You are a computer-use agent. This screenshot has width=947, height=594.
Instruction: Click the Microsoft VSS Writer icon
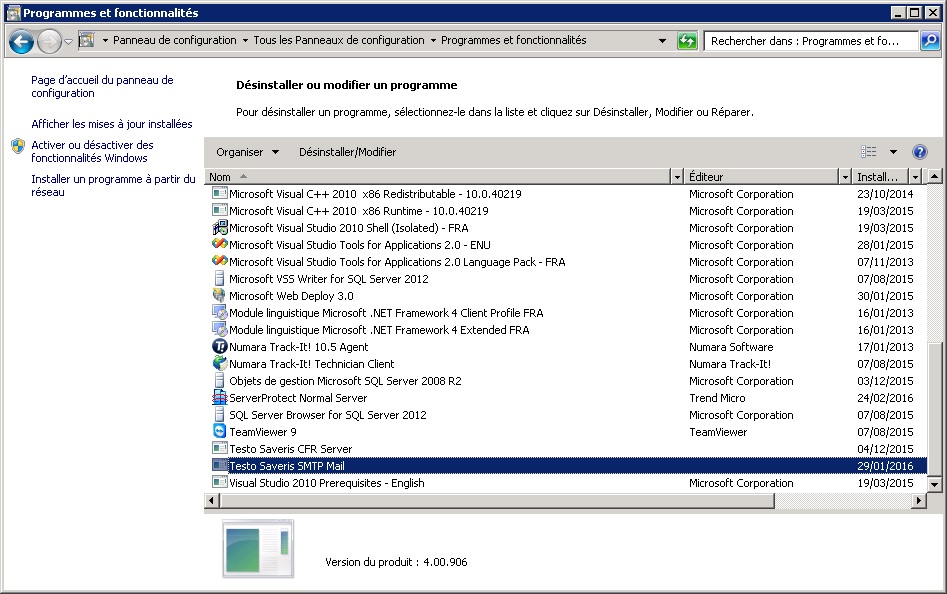pyautogui.click(x=220, y=279)
